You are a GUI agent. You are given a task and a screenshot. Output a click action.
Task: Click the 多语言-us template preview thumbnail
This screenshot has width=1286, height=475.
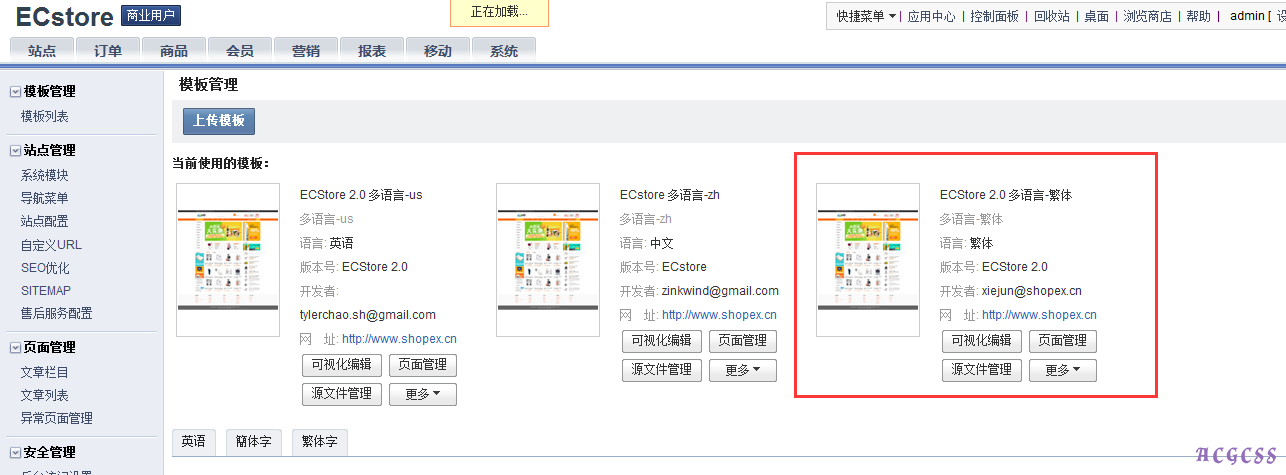[x=227, y=260]
